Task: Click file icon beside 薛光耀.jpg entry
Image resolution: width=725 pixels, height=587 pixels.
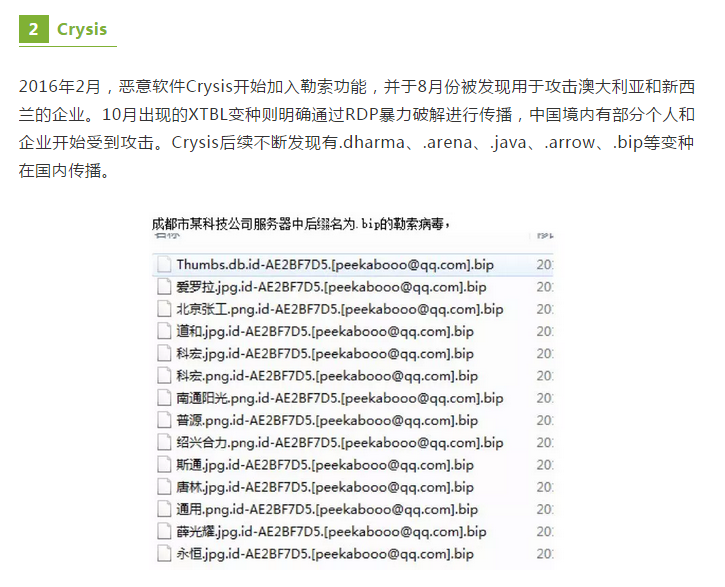Action: tap(164, 531)
